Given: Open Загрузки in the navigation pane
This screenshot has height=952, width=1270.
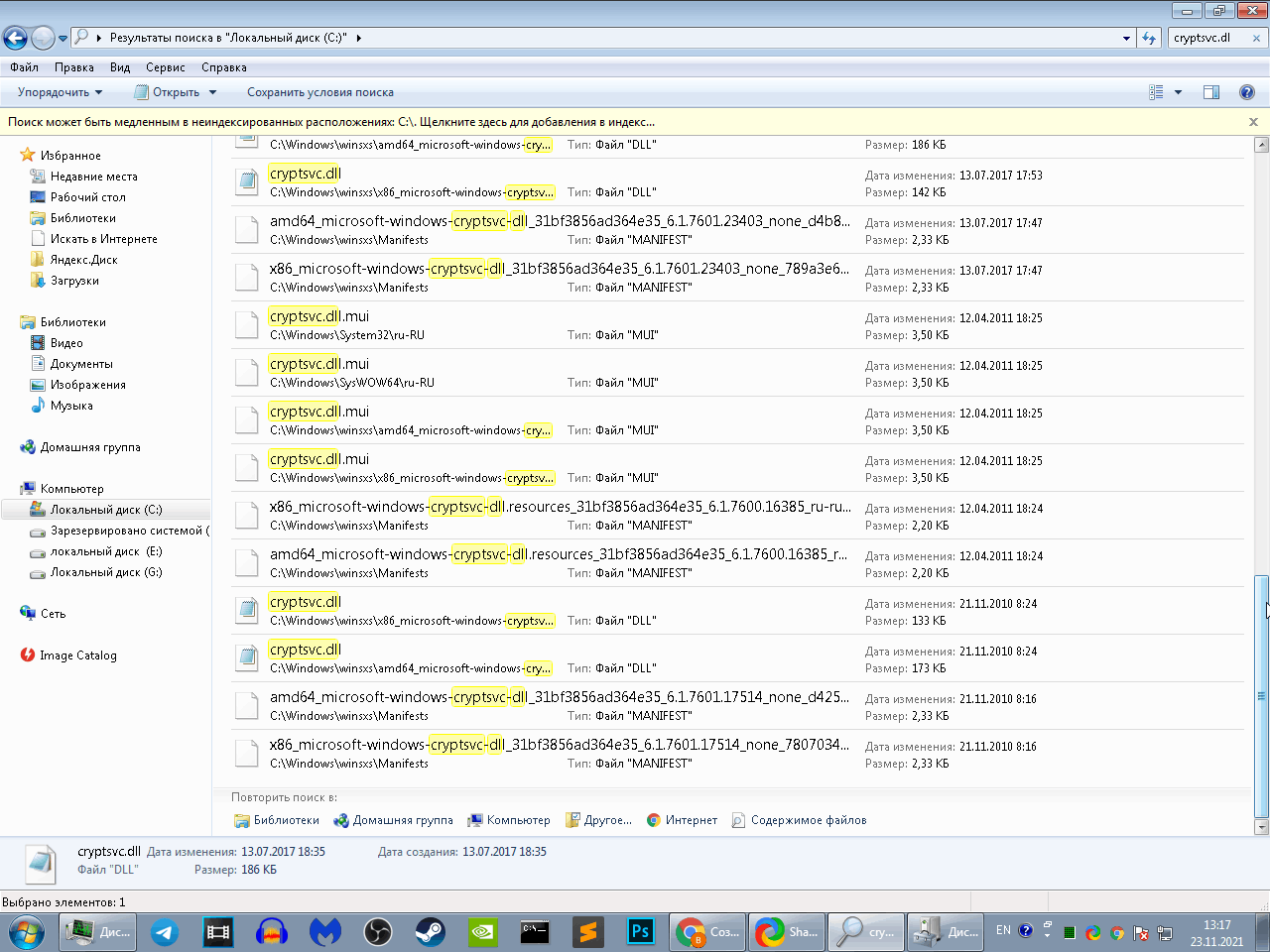Looking at the screenshot, I should coord(64,281).
